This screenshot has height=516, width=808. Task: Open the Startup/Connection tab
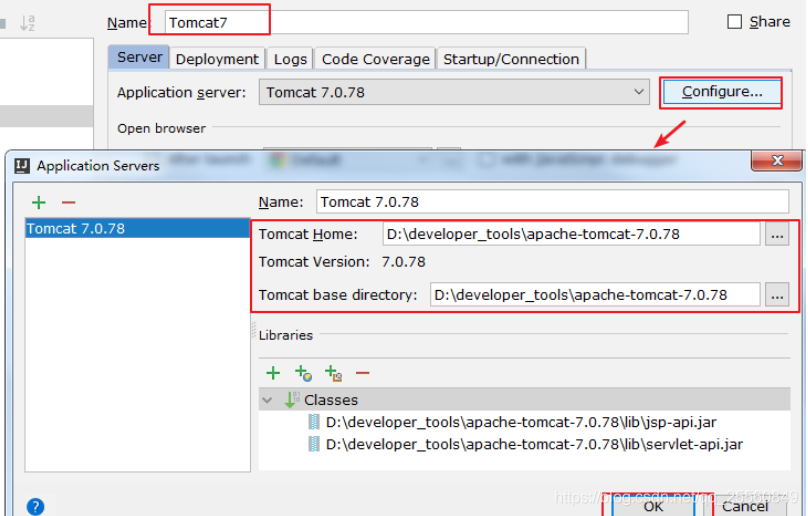click(x=511, y=59)
